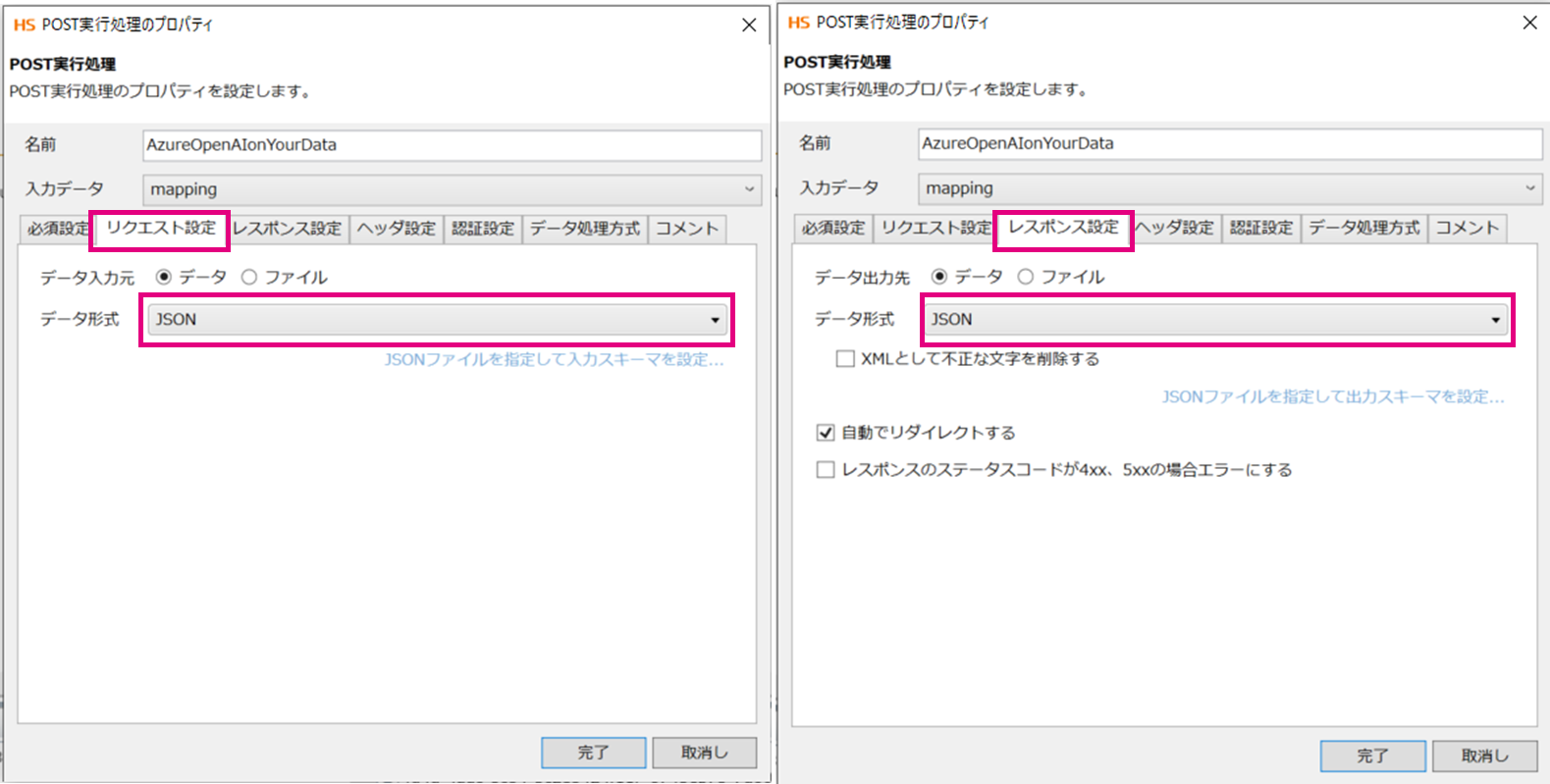The image size is (1550, 784).
Task: Click 完了 button in left dialog
Action: [594, 753]
